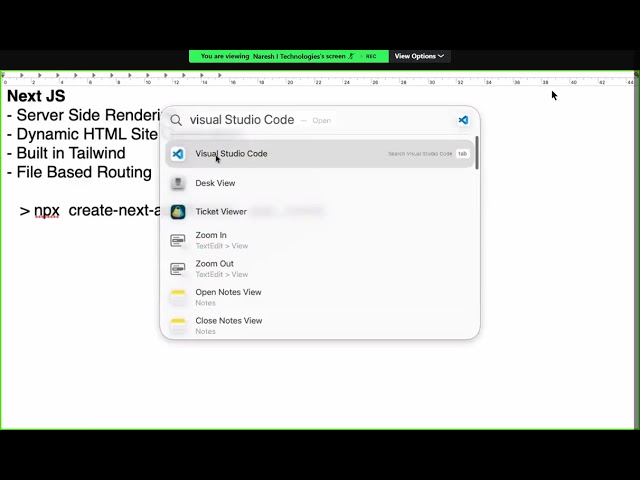Click the Spotlight magnifying glass icon
Viewport: 640px width, 480px height.
(x=176, y=120)
